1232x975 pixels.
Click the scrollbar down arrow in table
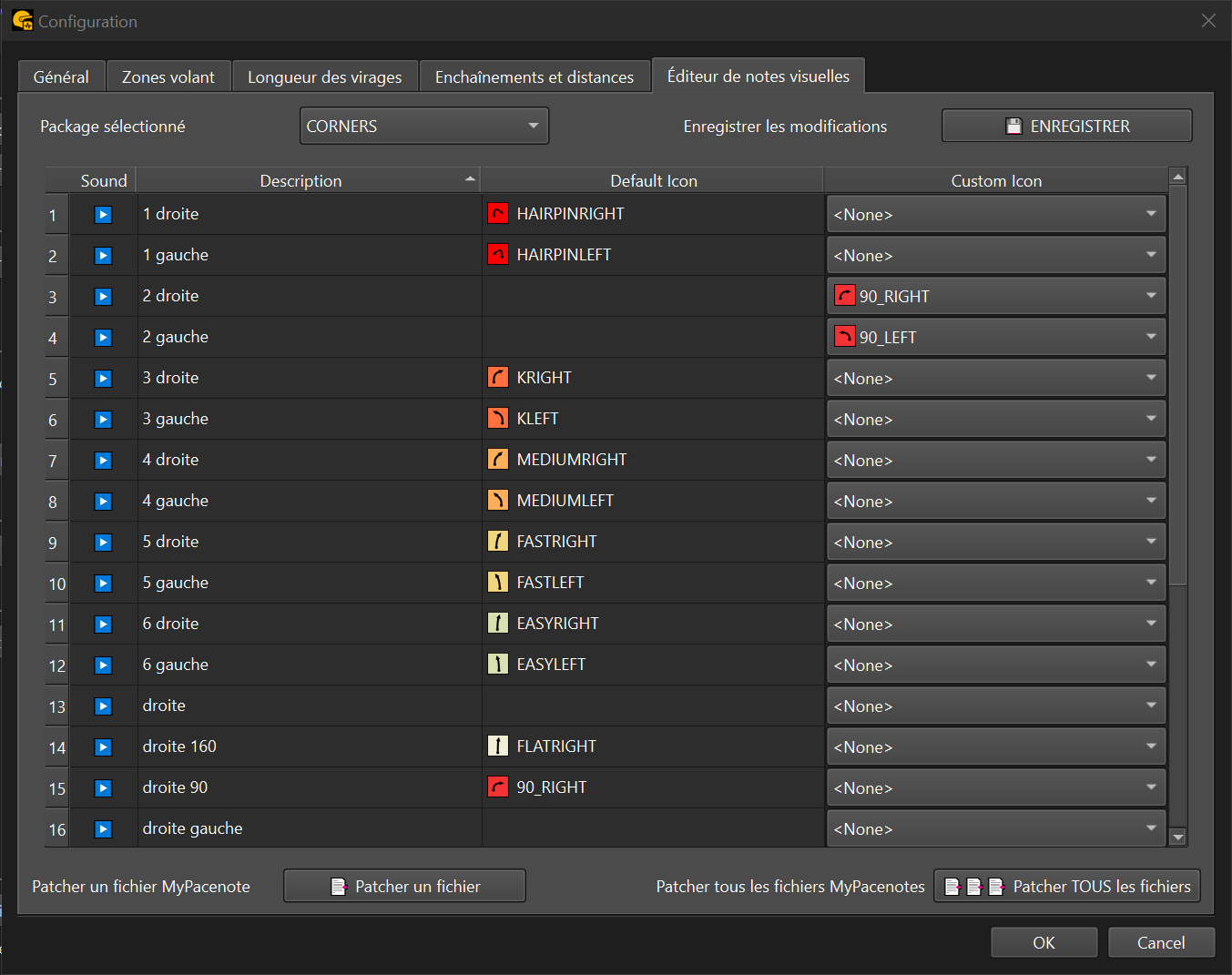(1177, 837)
